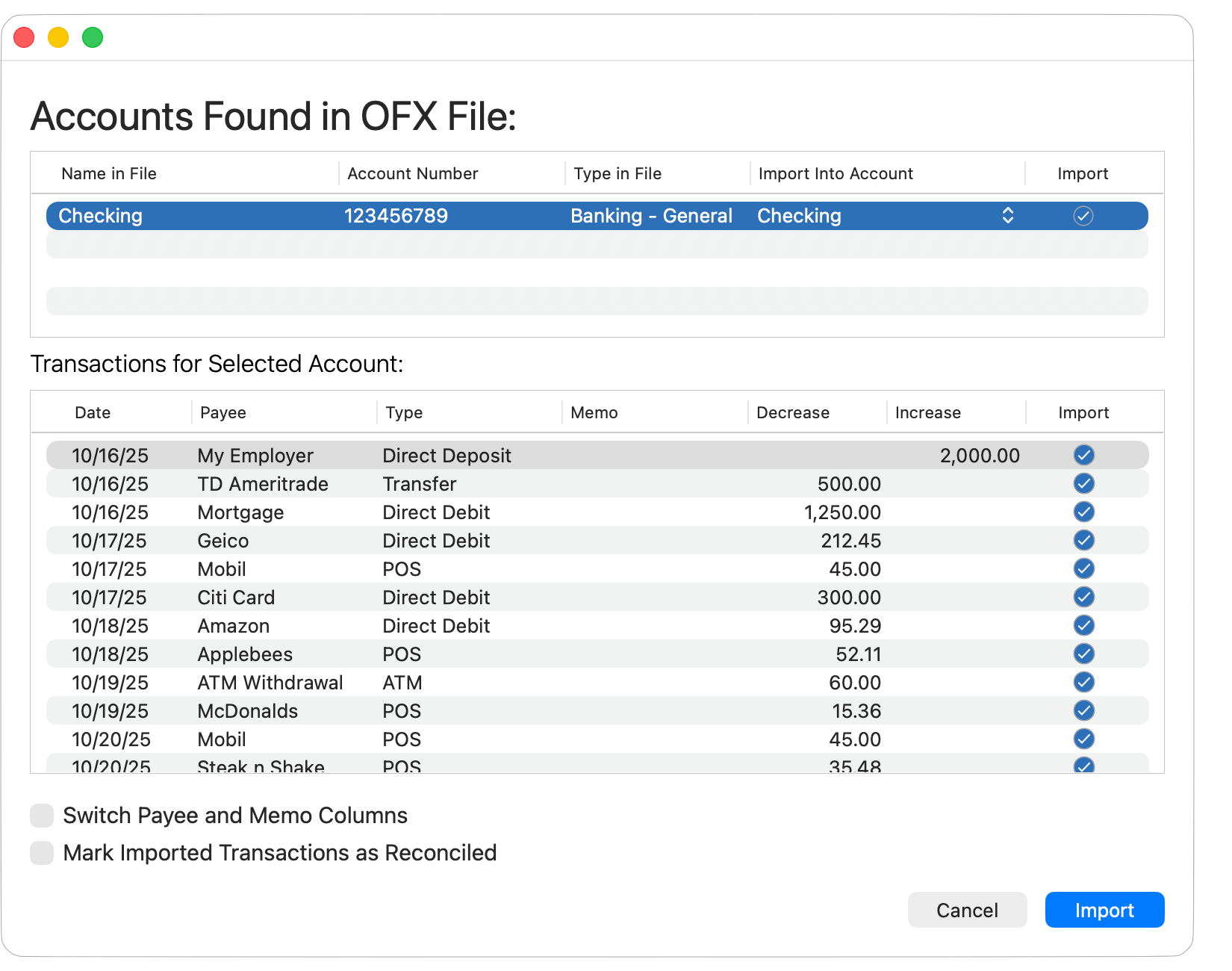Enable Switch Payee and Memo Columns
This screenshot has width=1232, height=971.
pos(41,815)
